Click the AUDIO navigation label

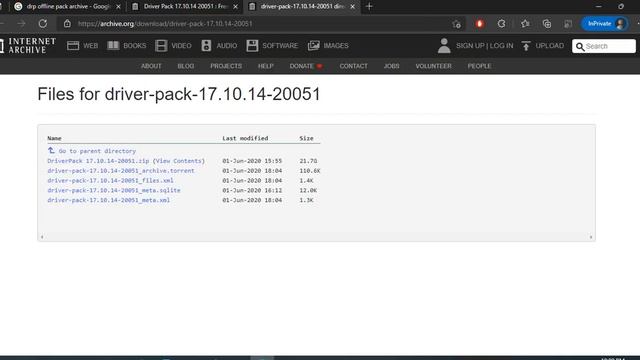(227, 46)
